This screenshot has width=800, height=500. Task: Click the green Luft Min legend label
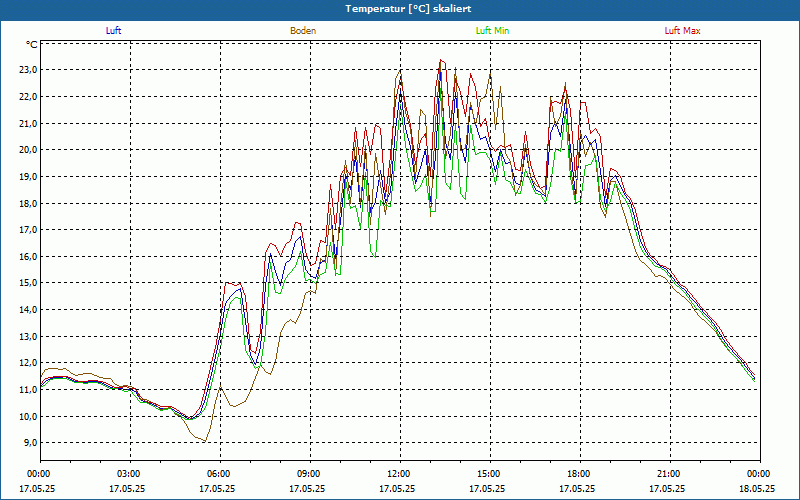coord(492,31)
